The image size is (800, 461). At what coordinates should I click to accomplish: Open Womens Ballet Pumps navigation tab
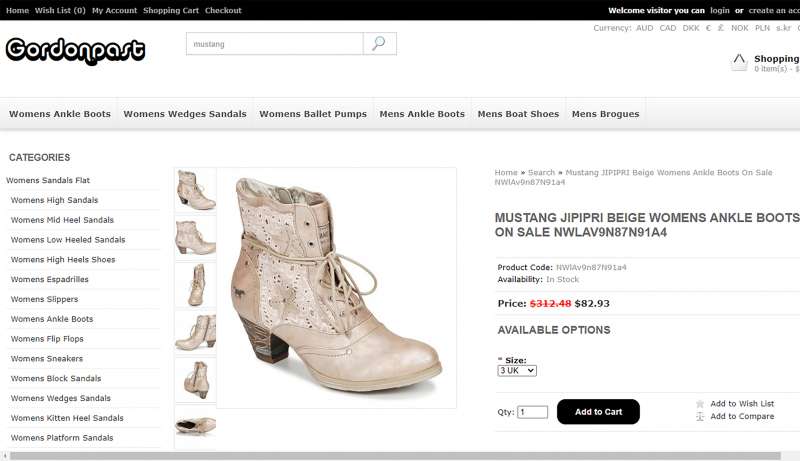tap(313, 114)
